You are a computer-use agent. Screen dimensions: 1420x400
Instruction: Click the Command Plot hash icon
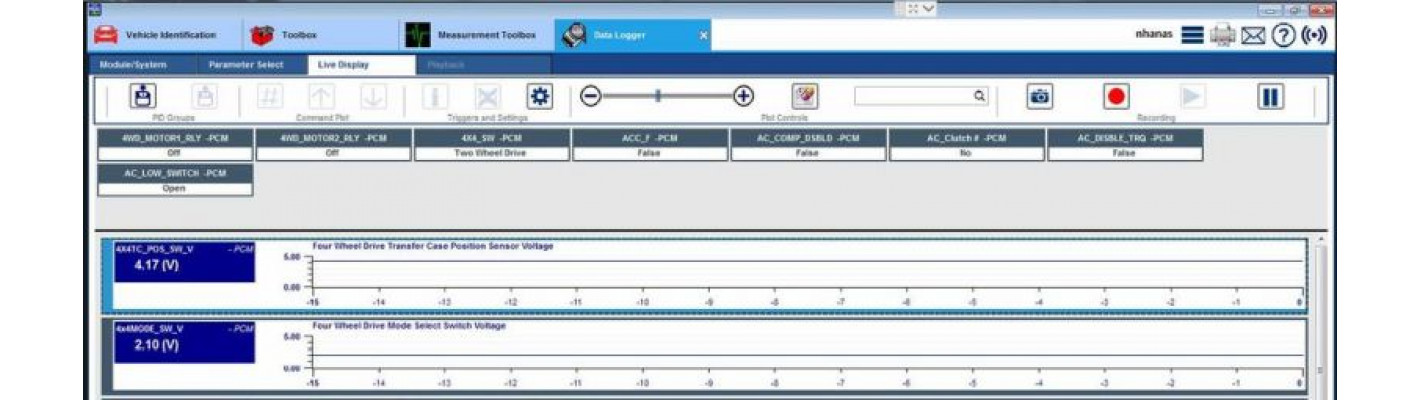point(270,96)
